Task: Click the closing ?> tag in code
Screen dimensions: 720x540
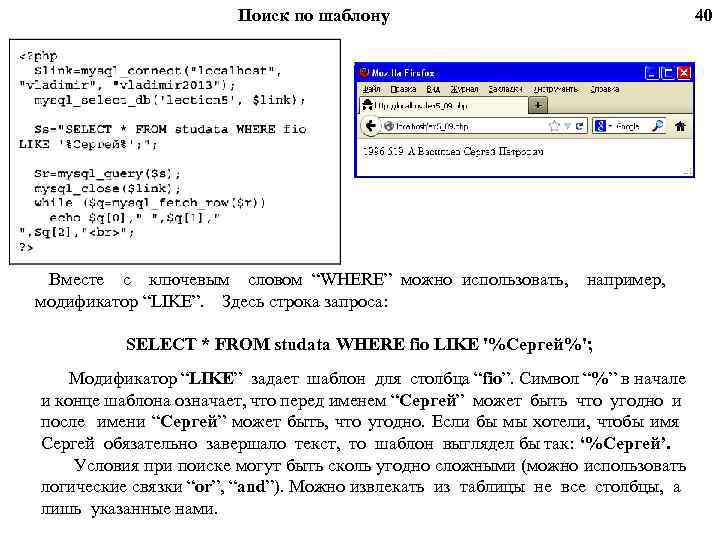Action: point(26,247)
